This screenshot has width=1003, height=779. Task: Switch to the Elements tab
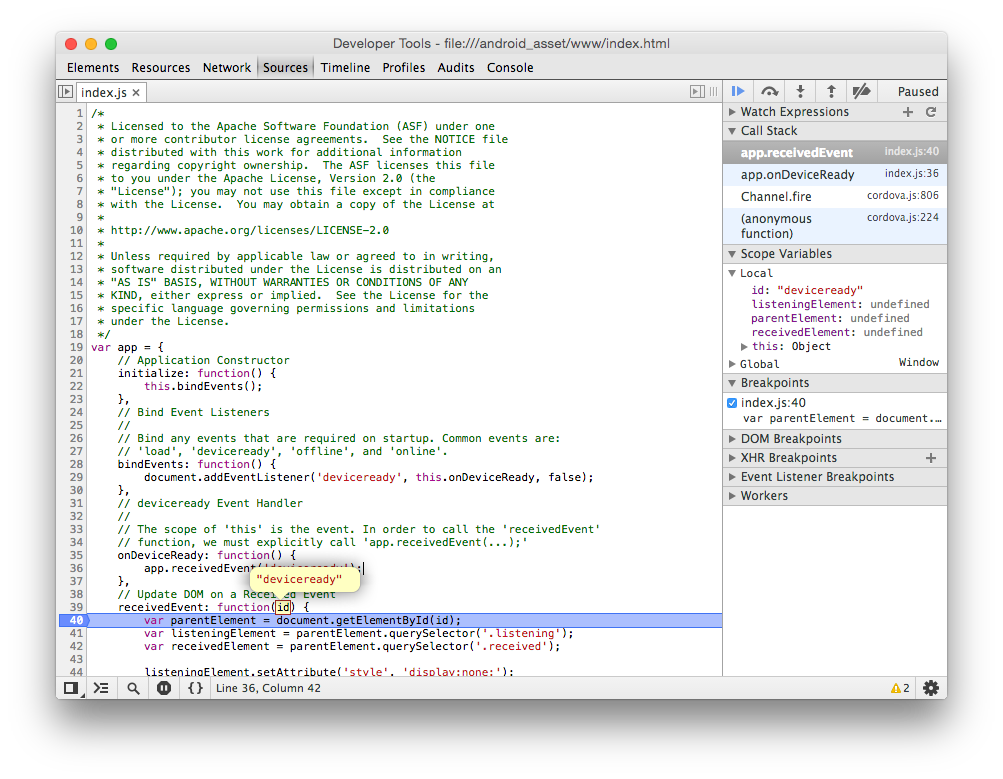coord(93,68)
